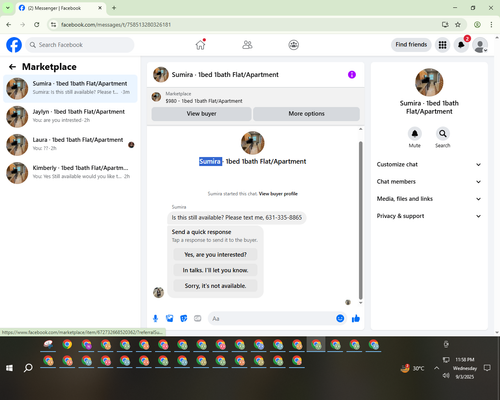Screen dimensions: 500x400
Task: View site information icon in address bar
Action: pyautogui.click(x=53, y=24)
